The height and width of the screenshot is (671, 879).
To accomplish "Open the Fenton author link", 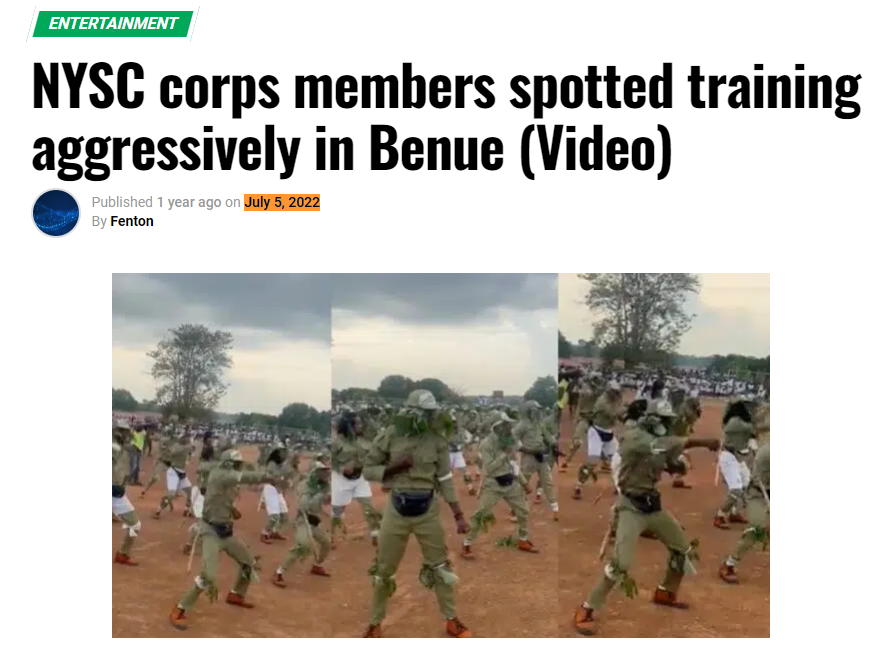I will (x=132, y=221).
